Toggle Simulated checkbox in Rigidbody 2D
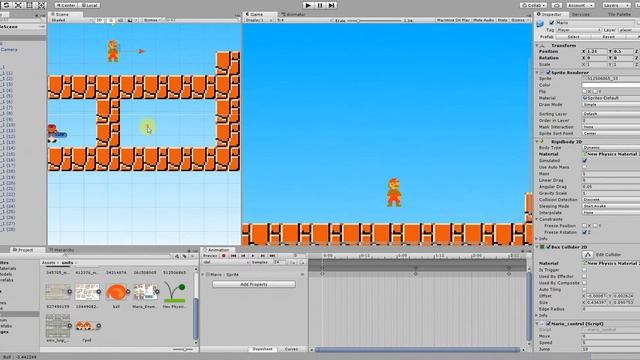640x360 pixels. pos(584,160)
